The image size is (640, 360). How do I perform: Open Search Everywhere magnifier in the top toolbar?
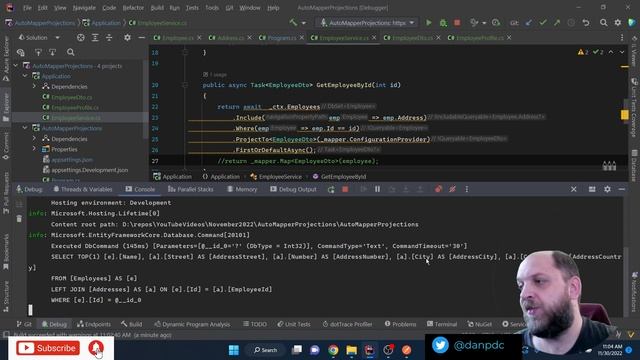[x=603, y=23]
